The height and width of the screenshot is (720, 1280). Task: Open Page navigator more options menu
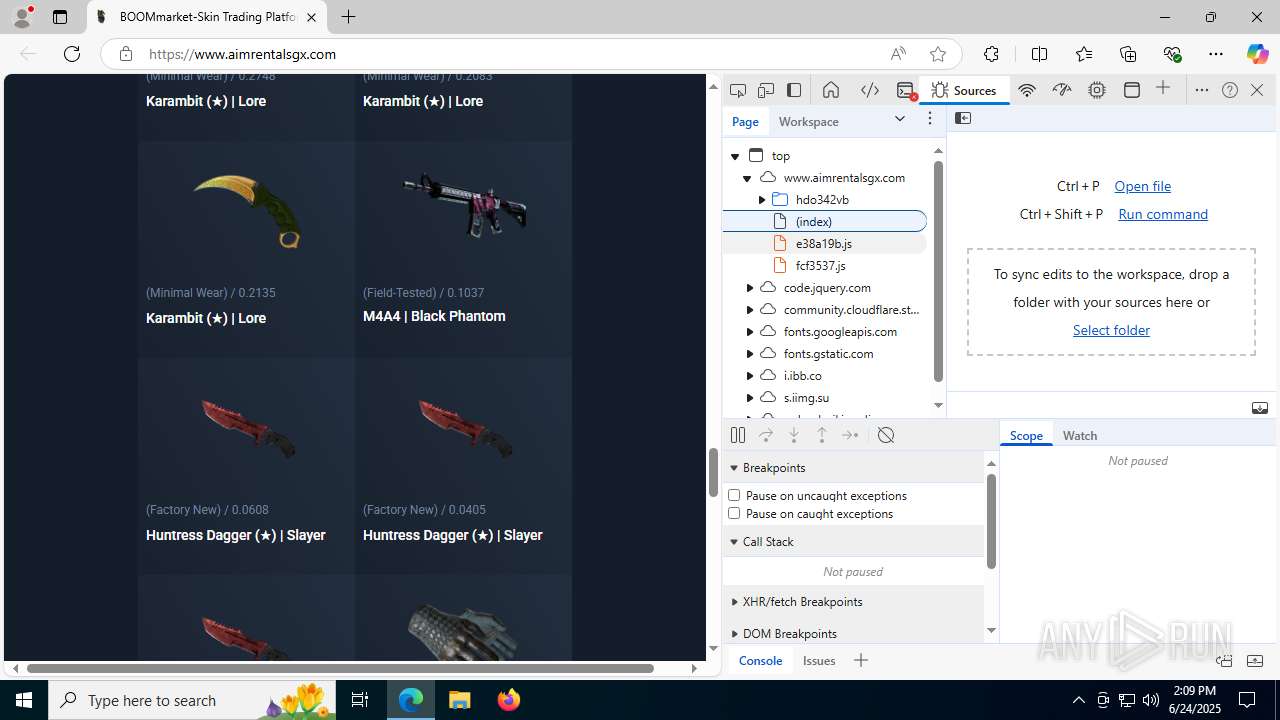coord(930,119)
